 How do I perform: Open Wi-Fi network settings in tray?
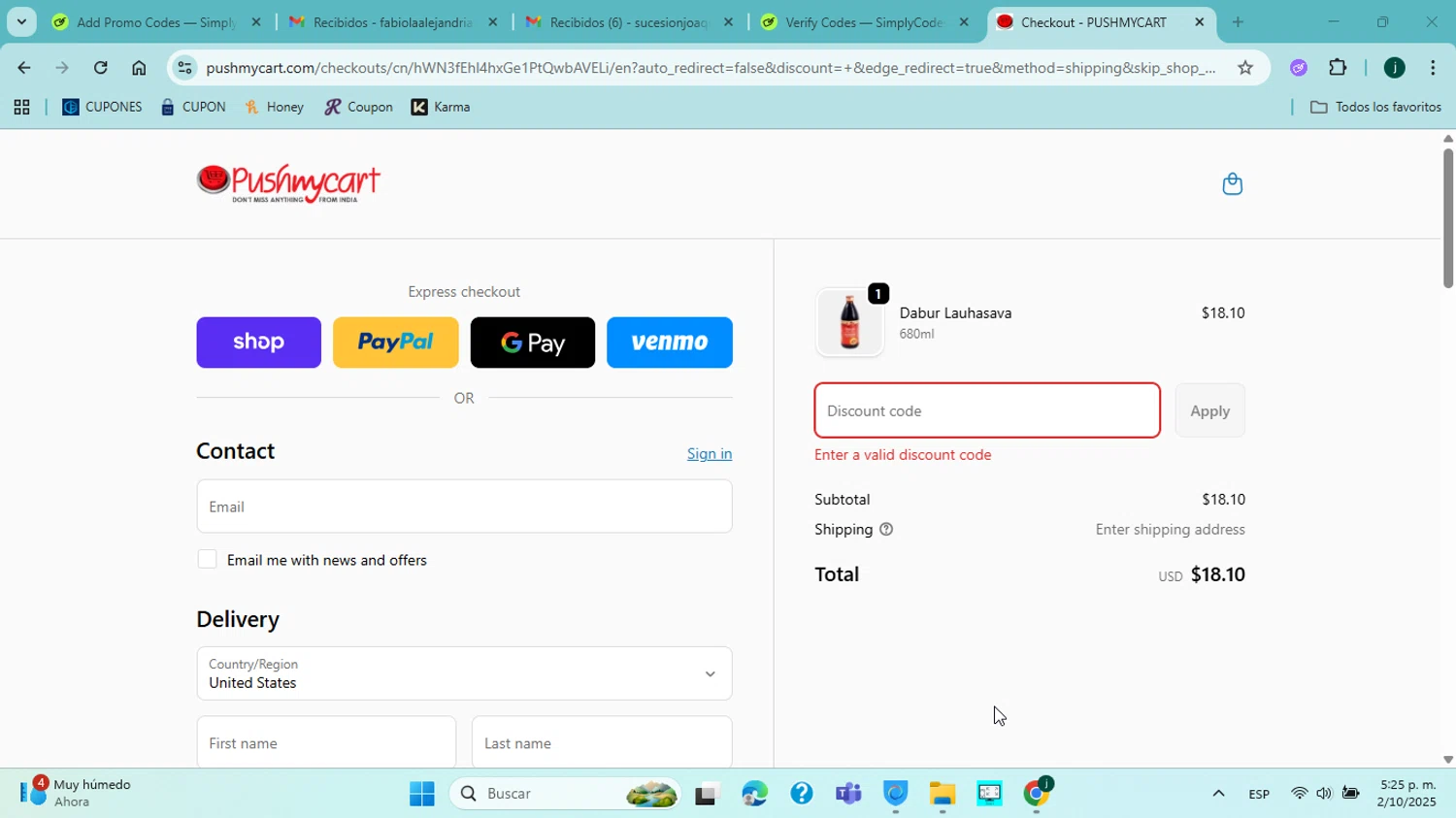point(1299,794)
